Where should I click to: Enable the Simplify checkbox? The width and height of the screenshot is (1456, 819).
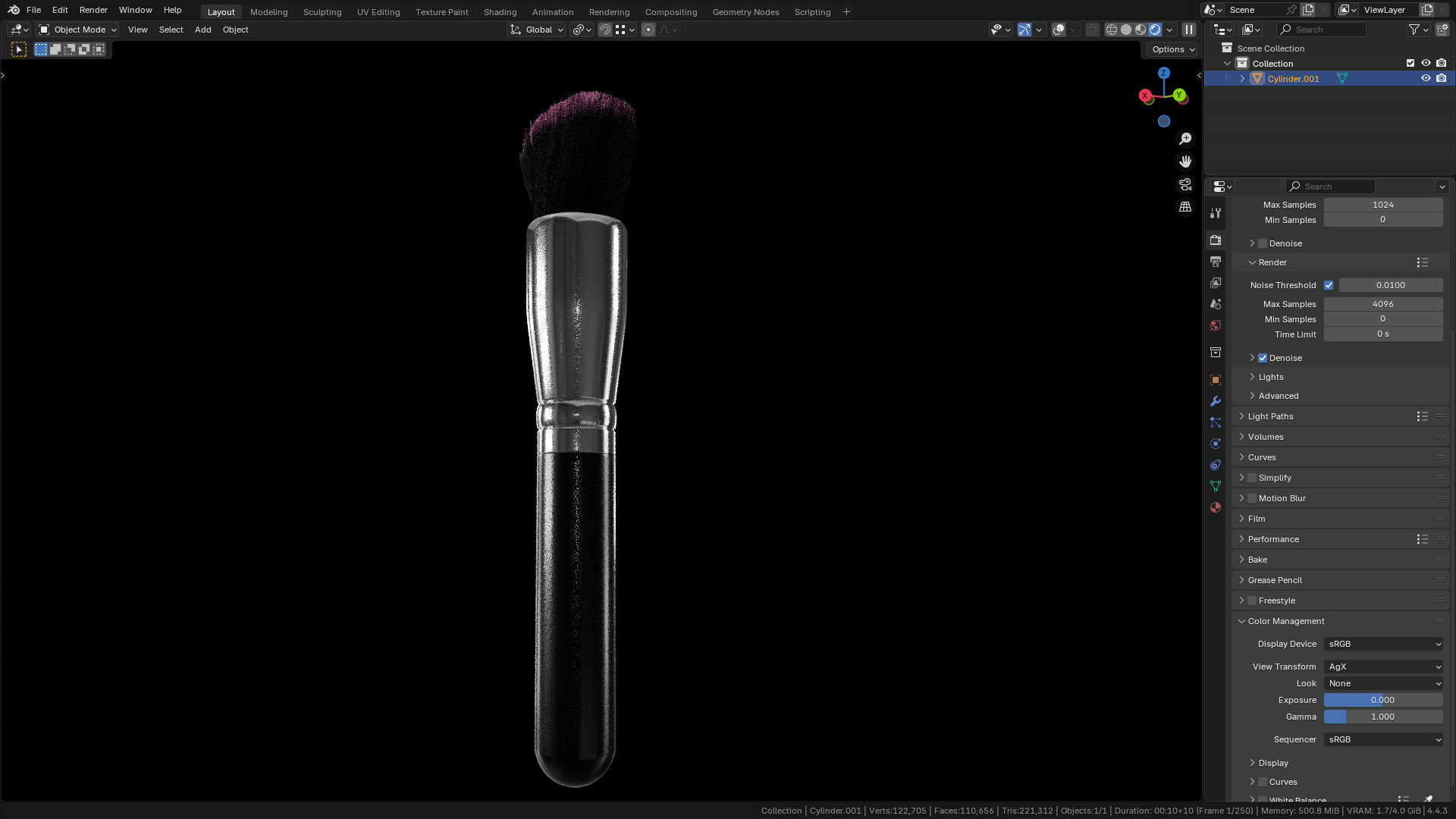[1252, 478]
